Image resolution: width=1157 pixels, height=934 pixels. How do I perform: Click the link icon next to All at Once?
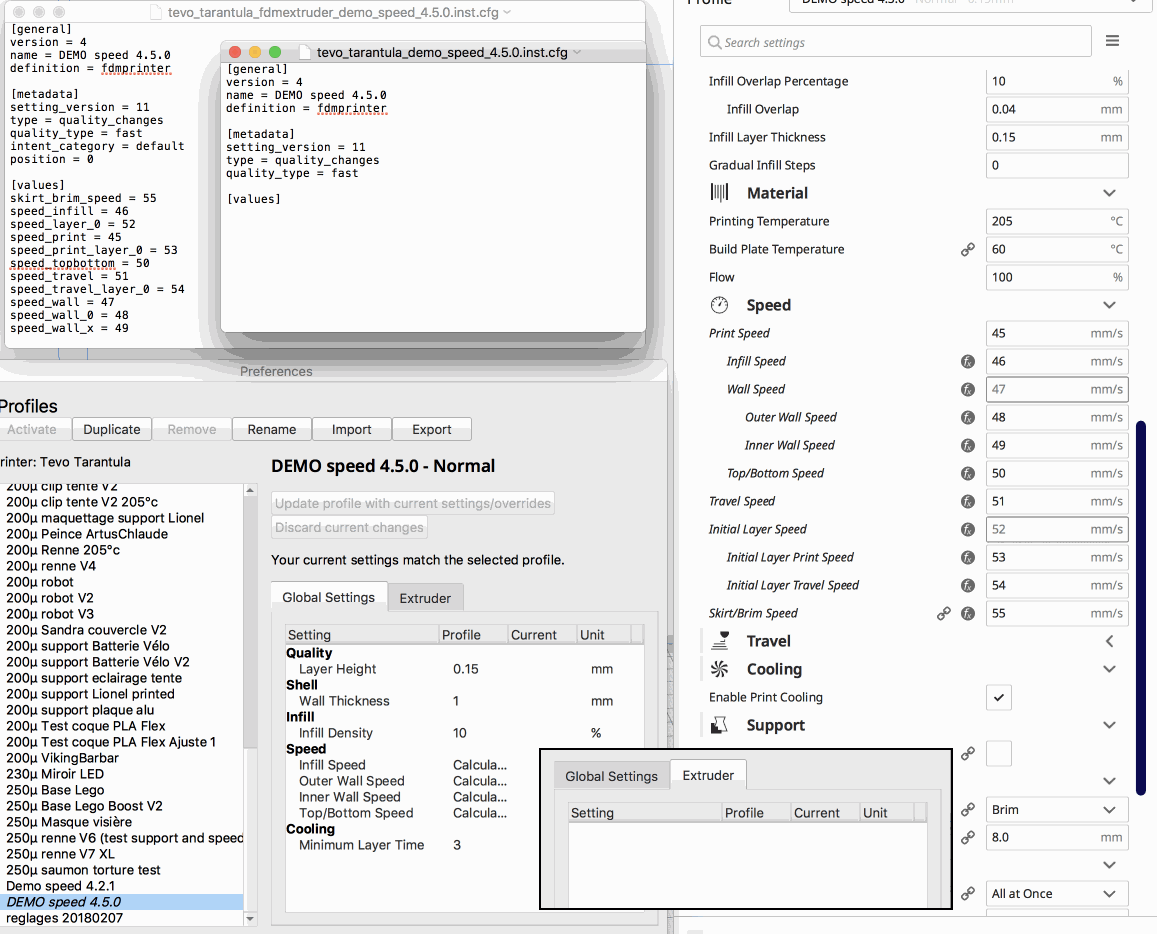pyautogui.click(x=967, y=894)
